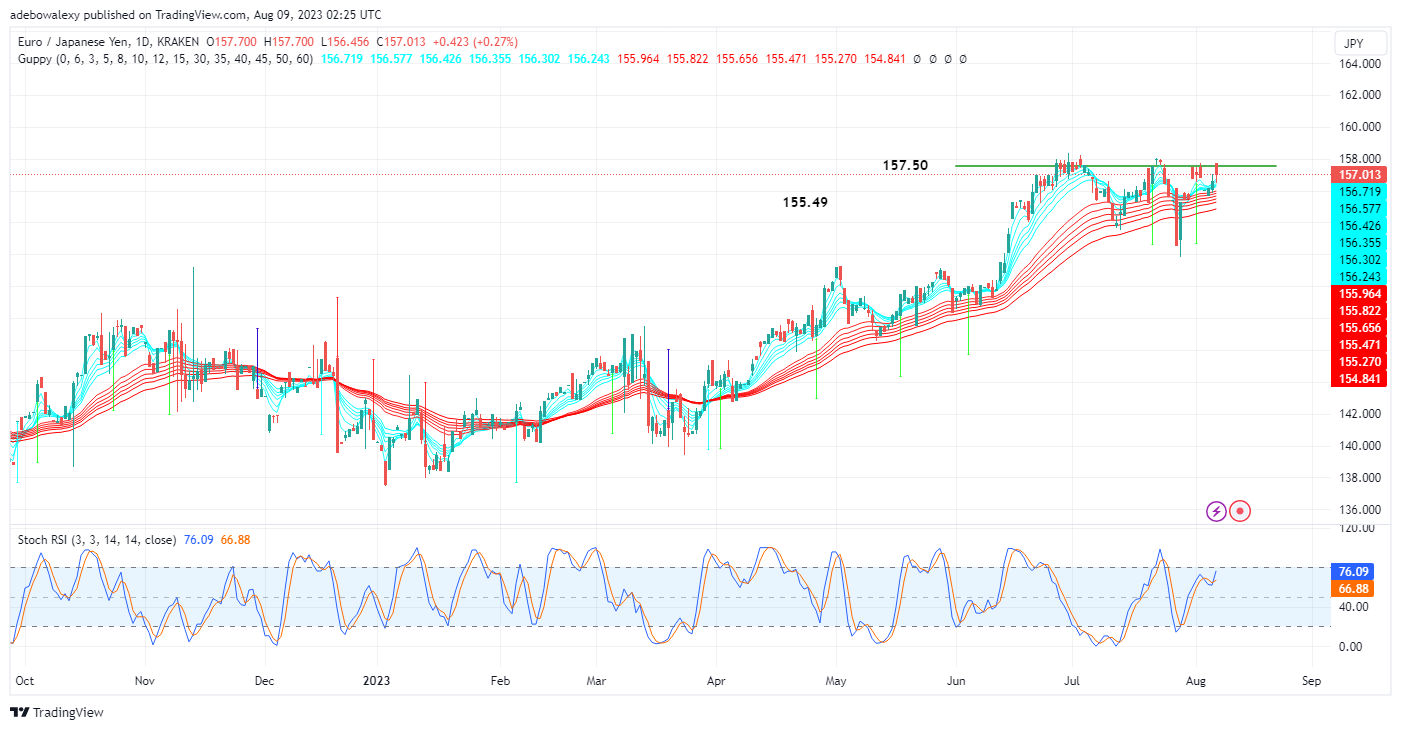This screenshot has width=1401, height=730.
Task: Click the 40.00 Stoch RSI scale value
Action: tap(1353, 607)
